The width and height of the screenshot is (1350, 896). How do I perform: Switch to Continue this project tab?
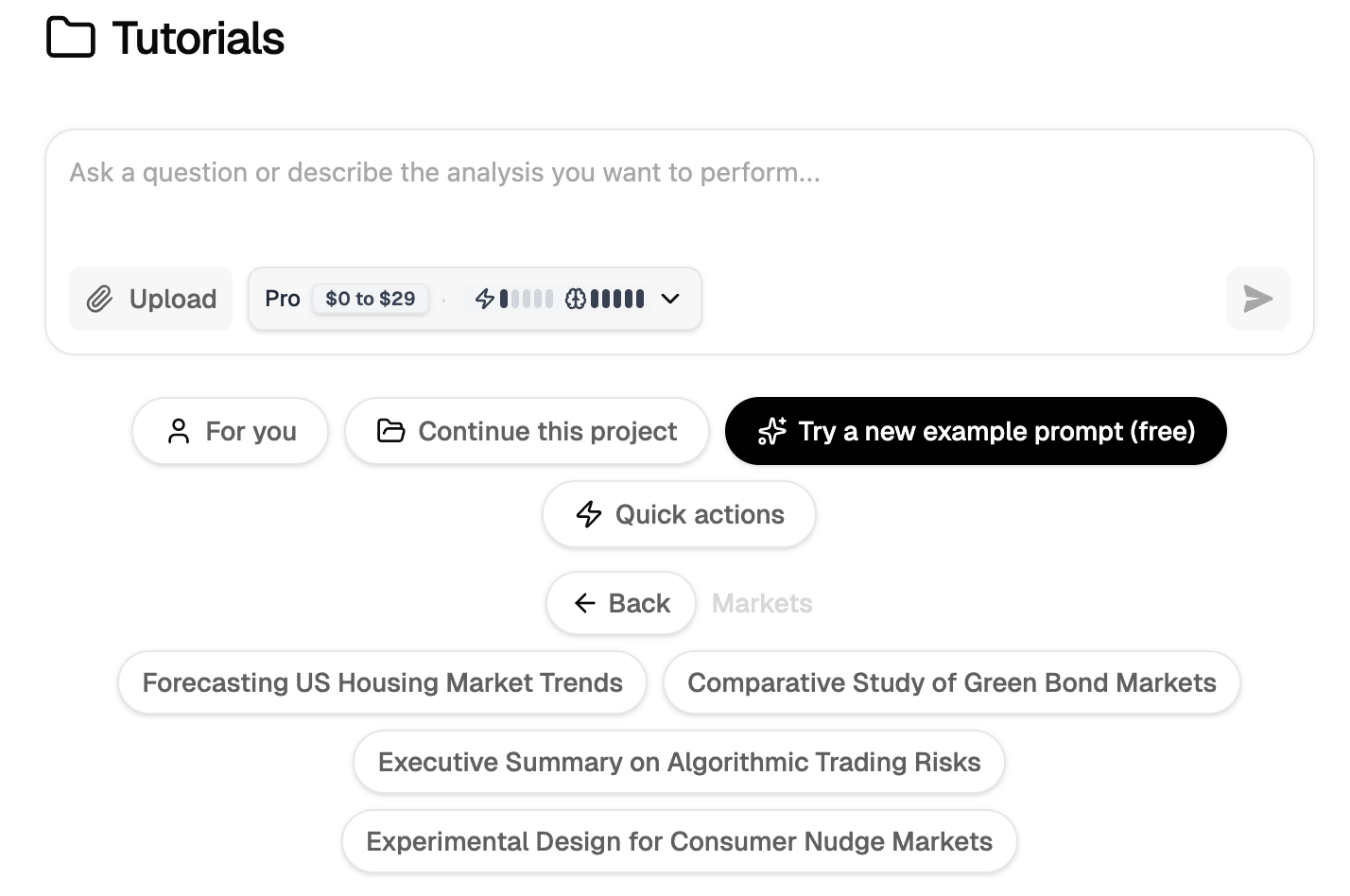click(x=527, y=431)
